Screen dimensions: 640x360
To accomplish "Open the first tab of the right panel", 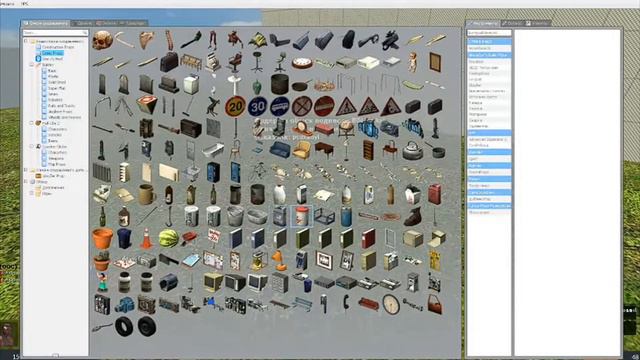I will click(x=483, y=23).
